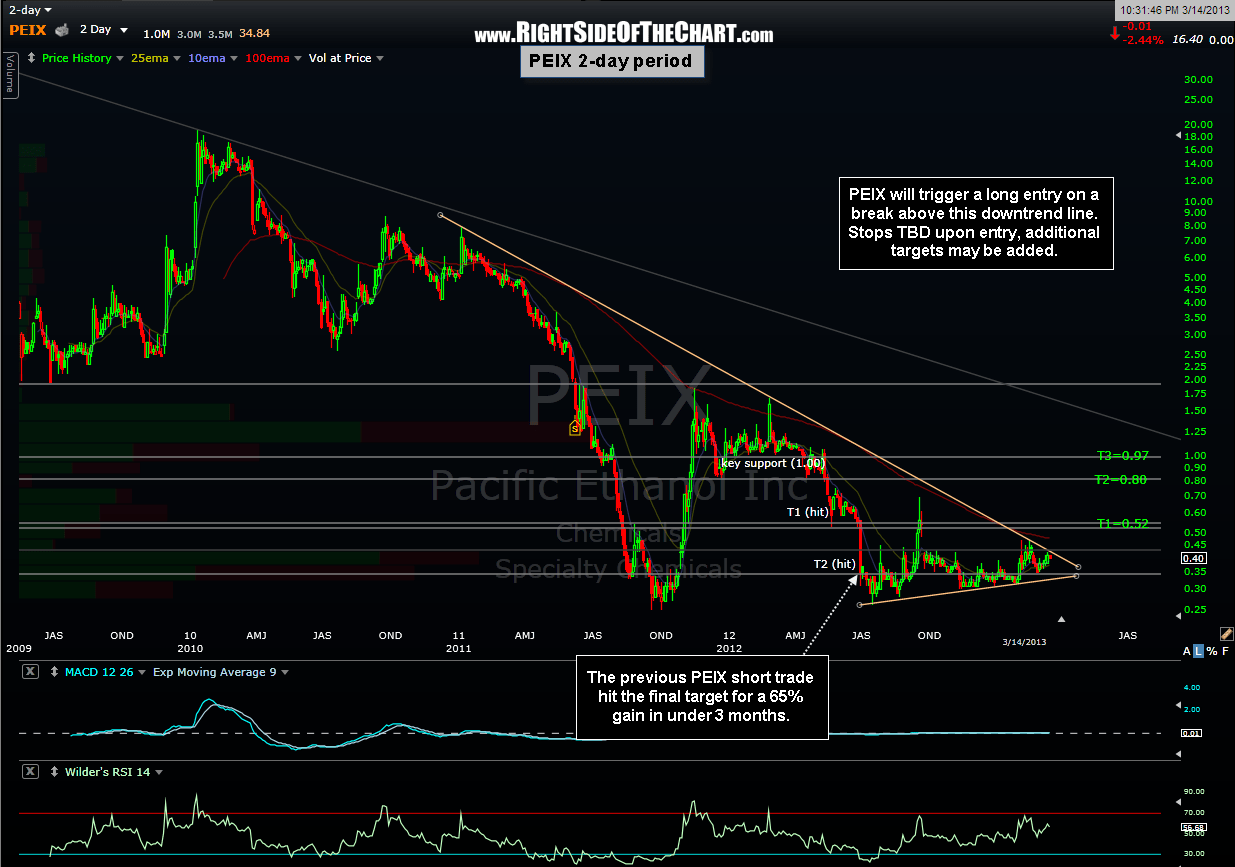The width and height of the screenshot is (1235, 867).
Task: Click the 'key support (1.00)' label
Action: coord(772,463)
